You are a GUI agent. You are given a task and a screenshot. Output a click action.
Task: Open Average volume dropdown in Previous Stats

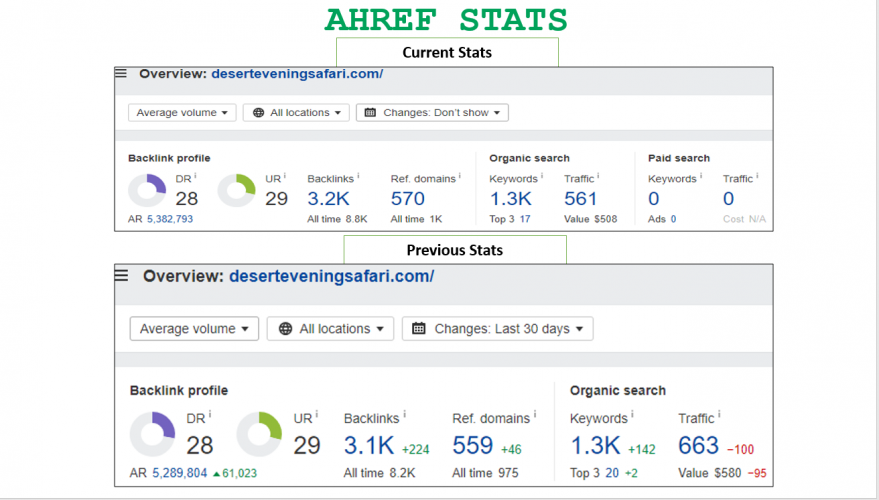pyautogui.click(x=194, y=328)
